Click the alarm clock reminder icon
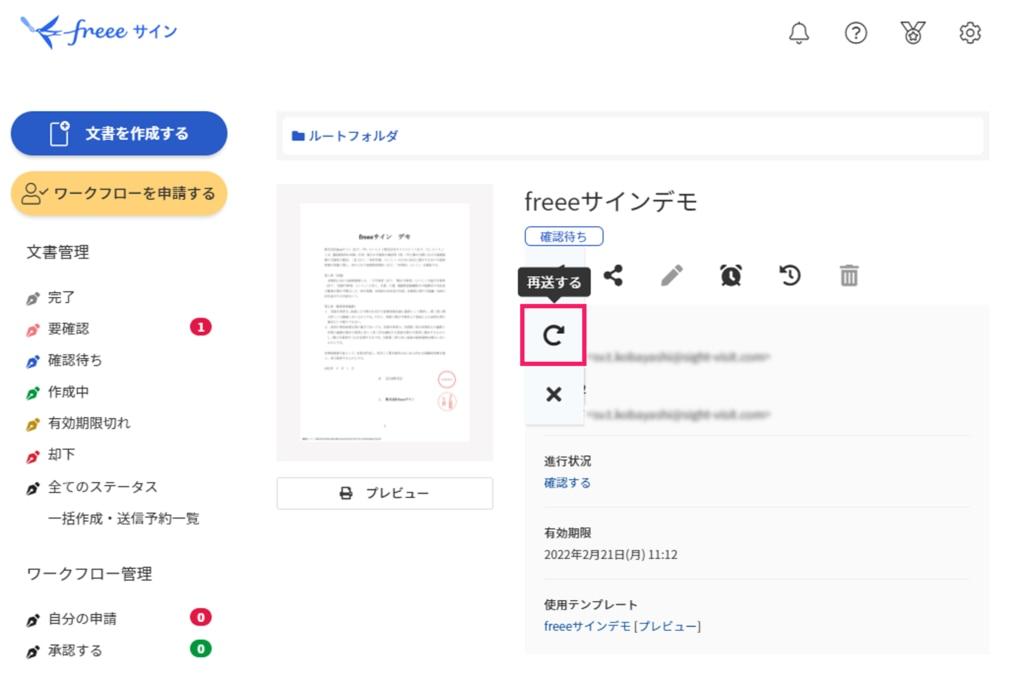 coord(731,275)
